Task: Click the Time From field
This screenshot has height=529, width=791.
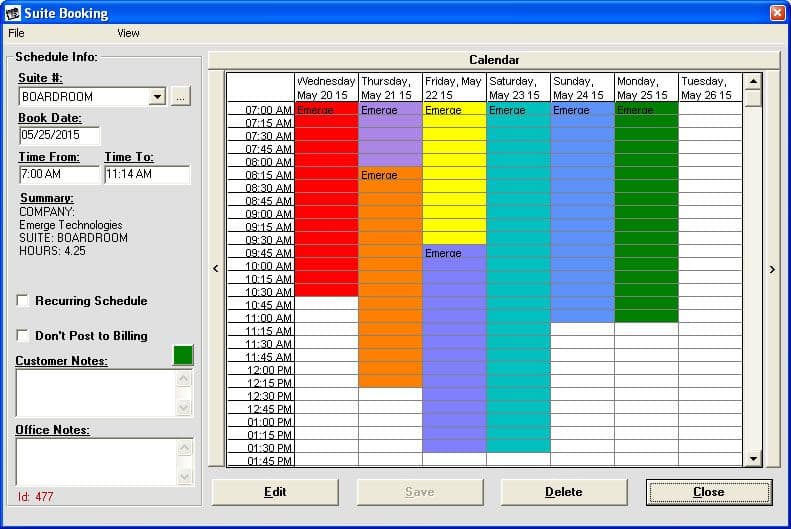Action: [60, 174]
